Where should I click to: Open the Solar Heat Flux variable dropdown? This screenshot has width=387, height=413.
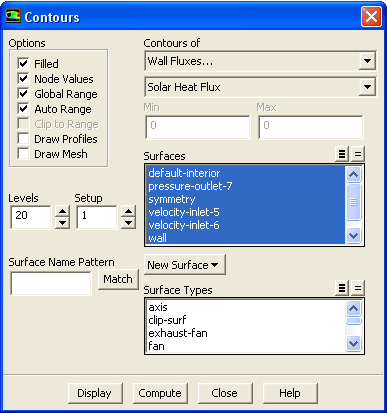[x=367, y=87]
